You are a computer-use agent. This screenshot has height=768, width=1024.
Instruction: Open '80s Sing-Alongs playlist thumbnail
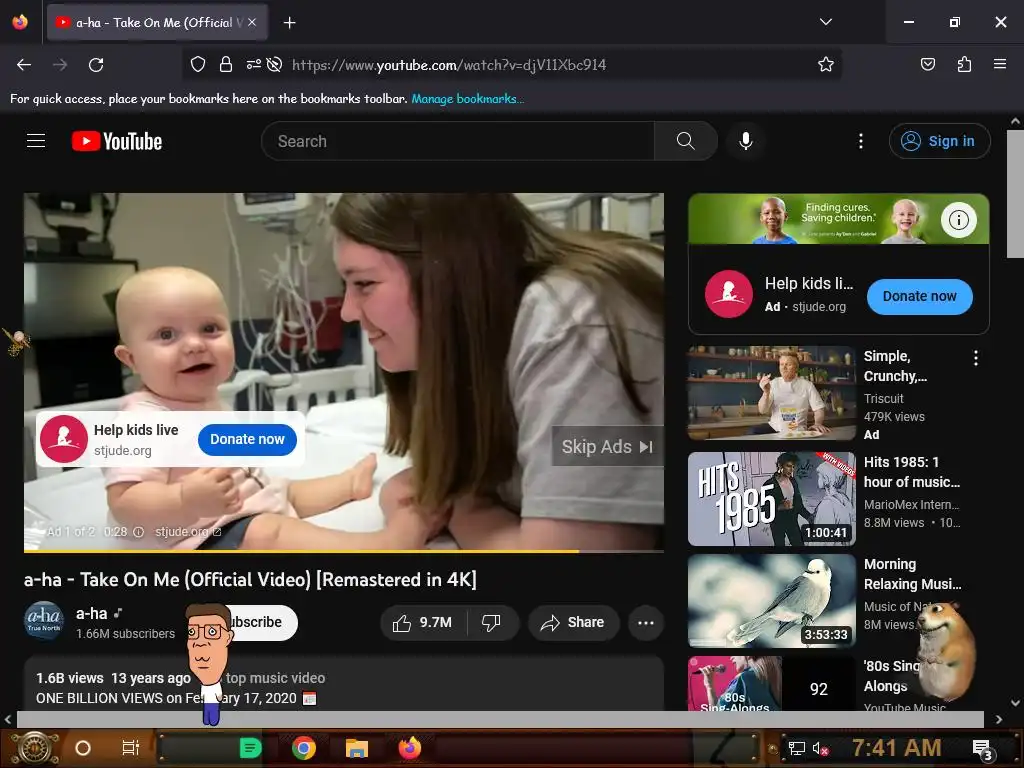pyautogui.click(x=771, y=683)
